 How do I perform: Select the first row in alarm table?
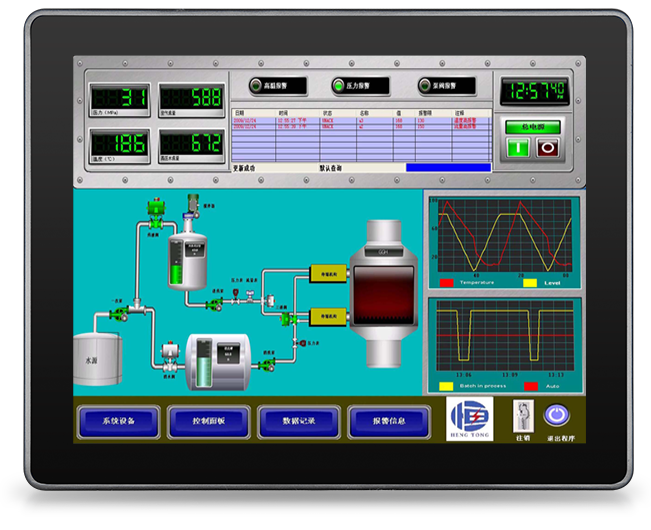coord(360,119)
